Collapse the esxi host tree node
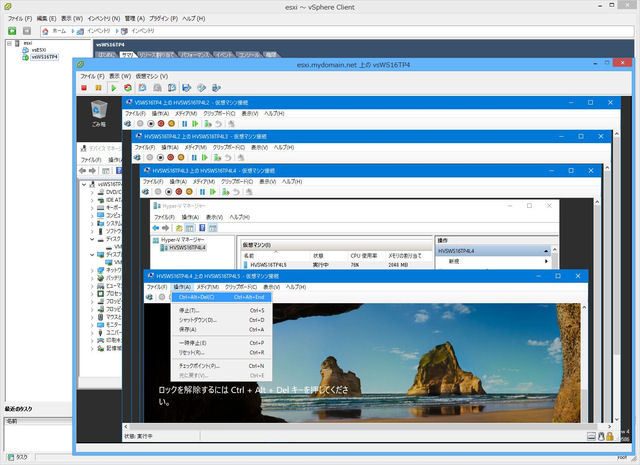This screenshot has width=640, height=465. pos(9,43)
